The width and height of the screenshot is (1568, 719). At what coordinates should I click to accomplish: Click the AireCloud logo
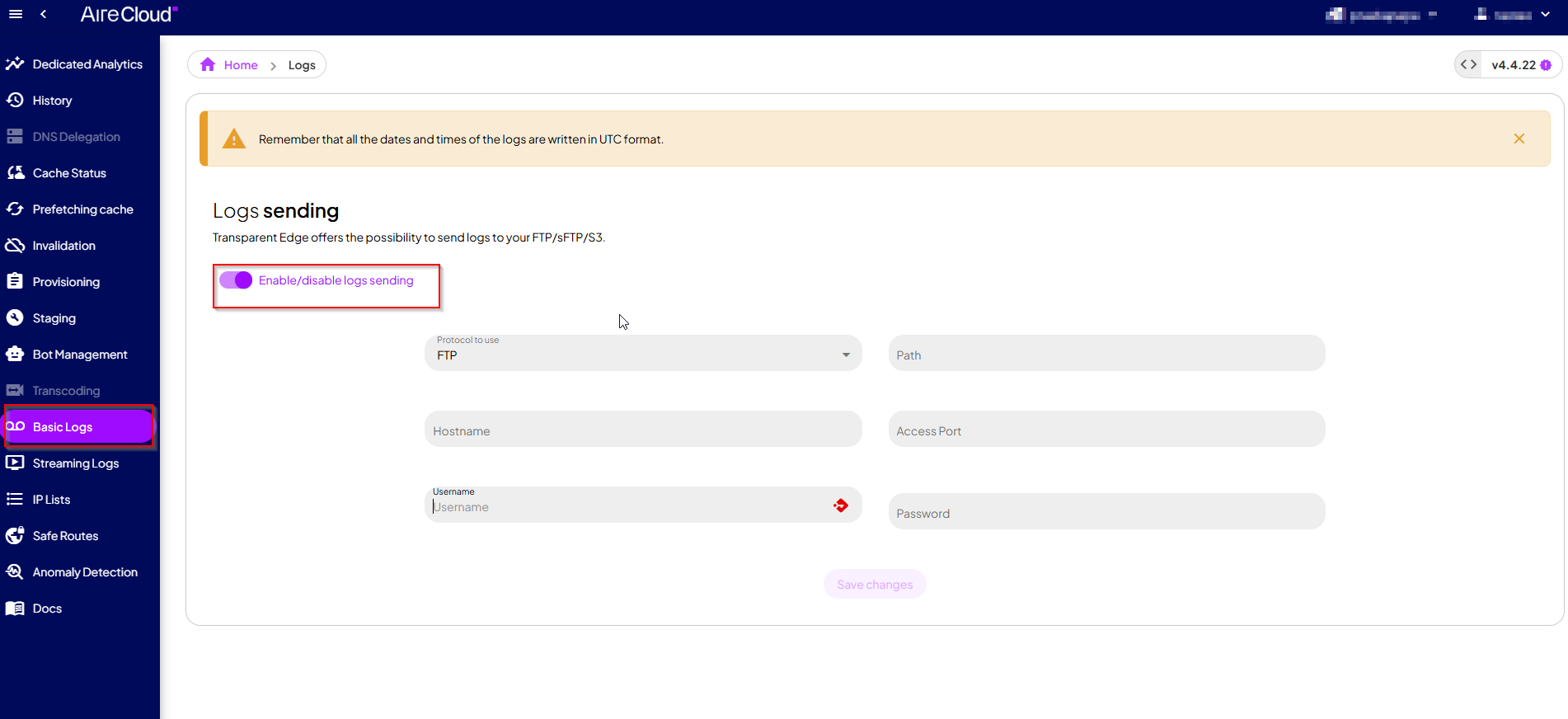coord(129,14)
